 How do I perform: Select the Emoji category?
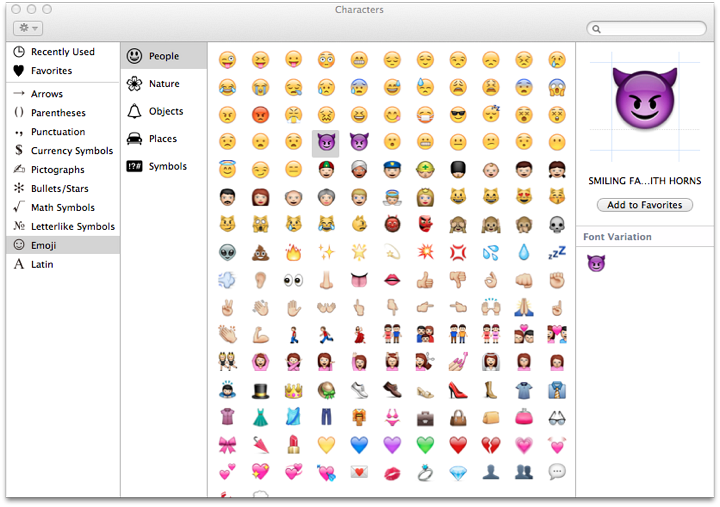tap(63, 245)
